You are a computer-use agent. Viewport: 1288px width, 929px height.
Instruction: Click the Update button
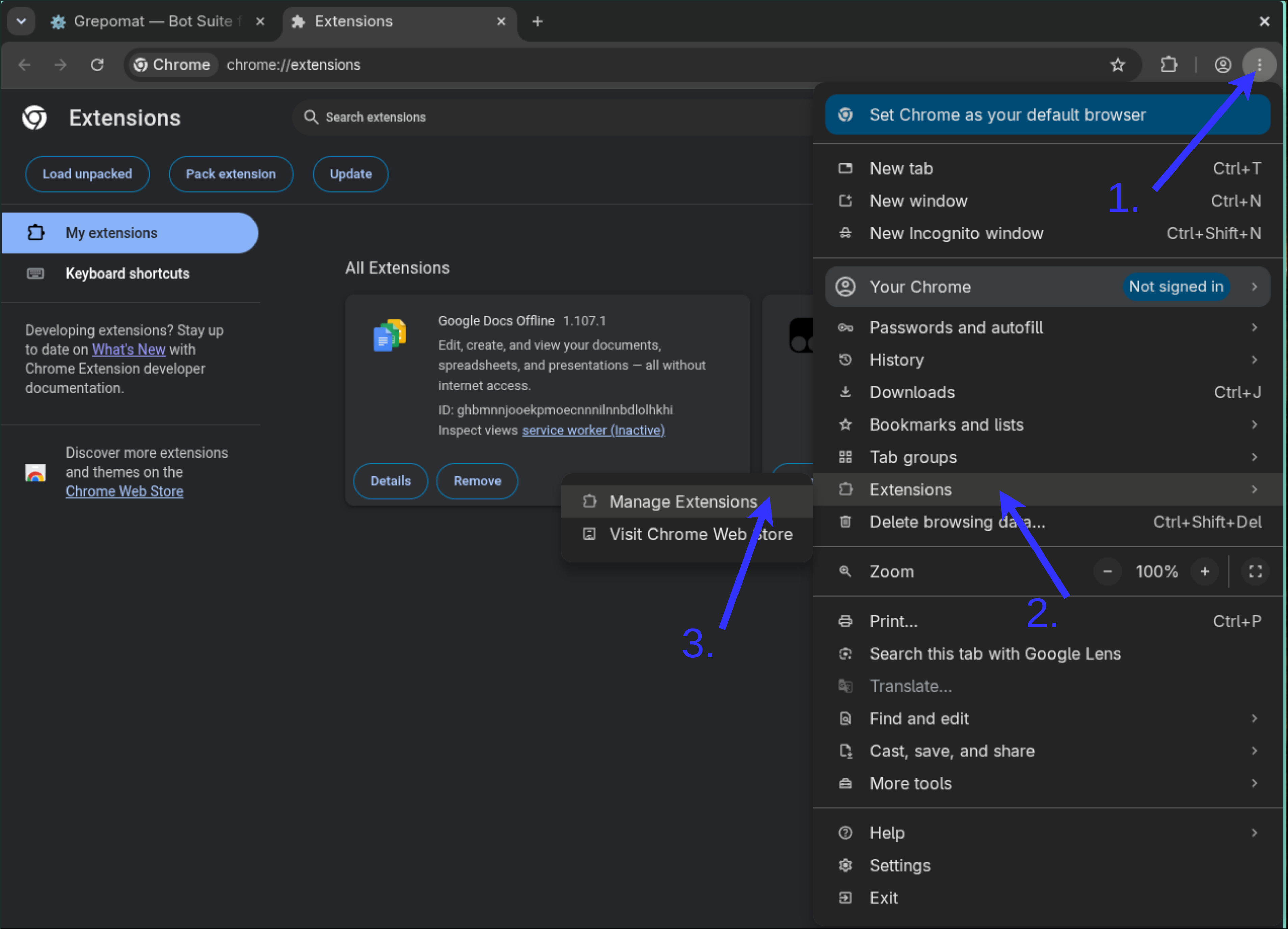coord(350,174)
